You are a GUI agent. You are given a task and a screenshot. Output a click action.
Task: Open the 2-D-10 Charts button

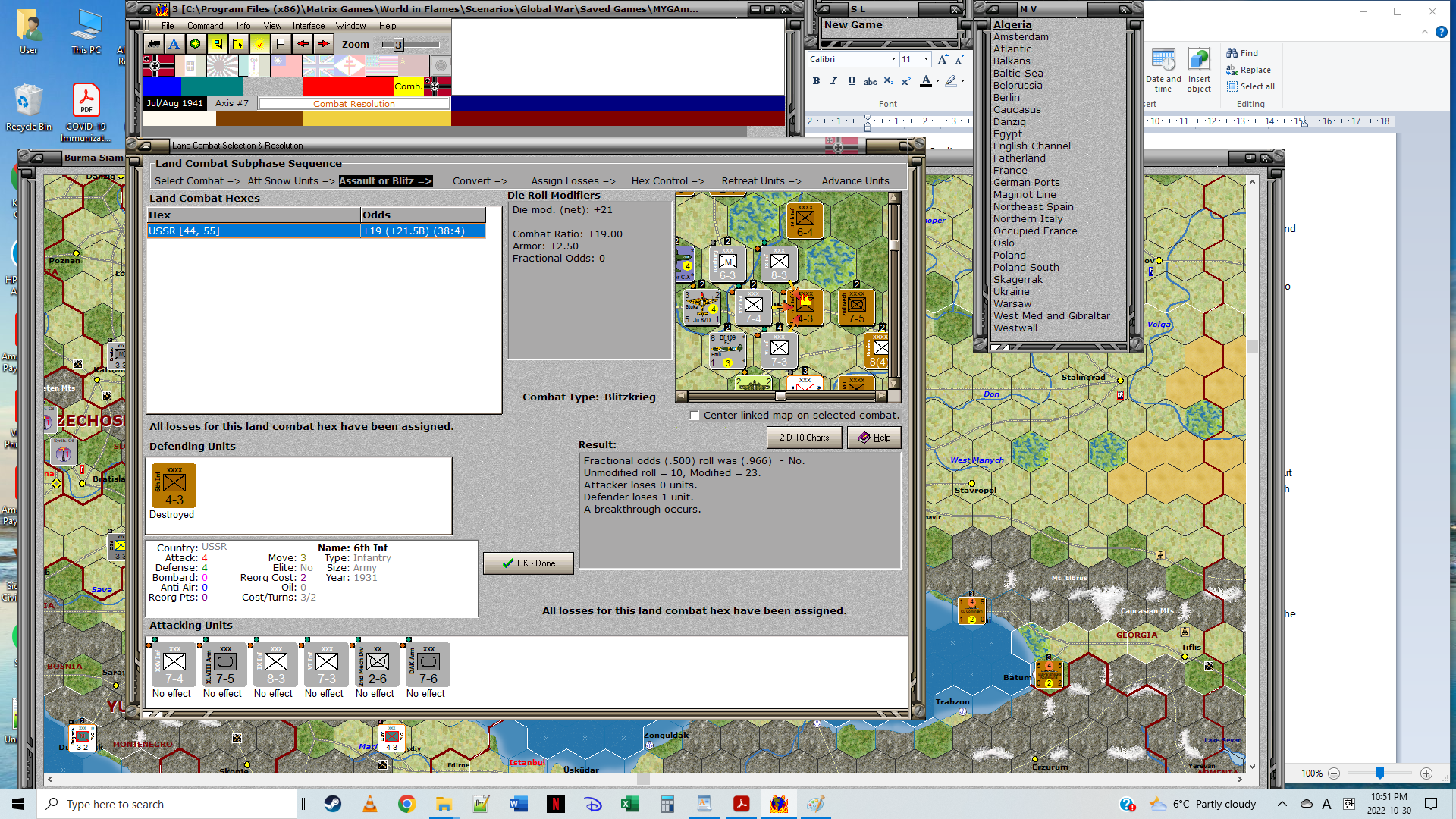[x=804, y=438]
